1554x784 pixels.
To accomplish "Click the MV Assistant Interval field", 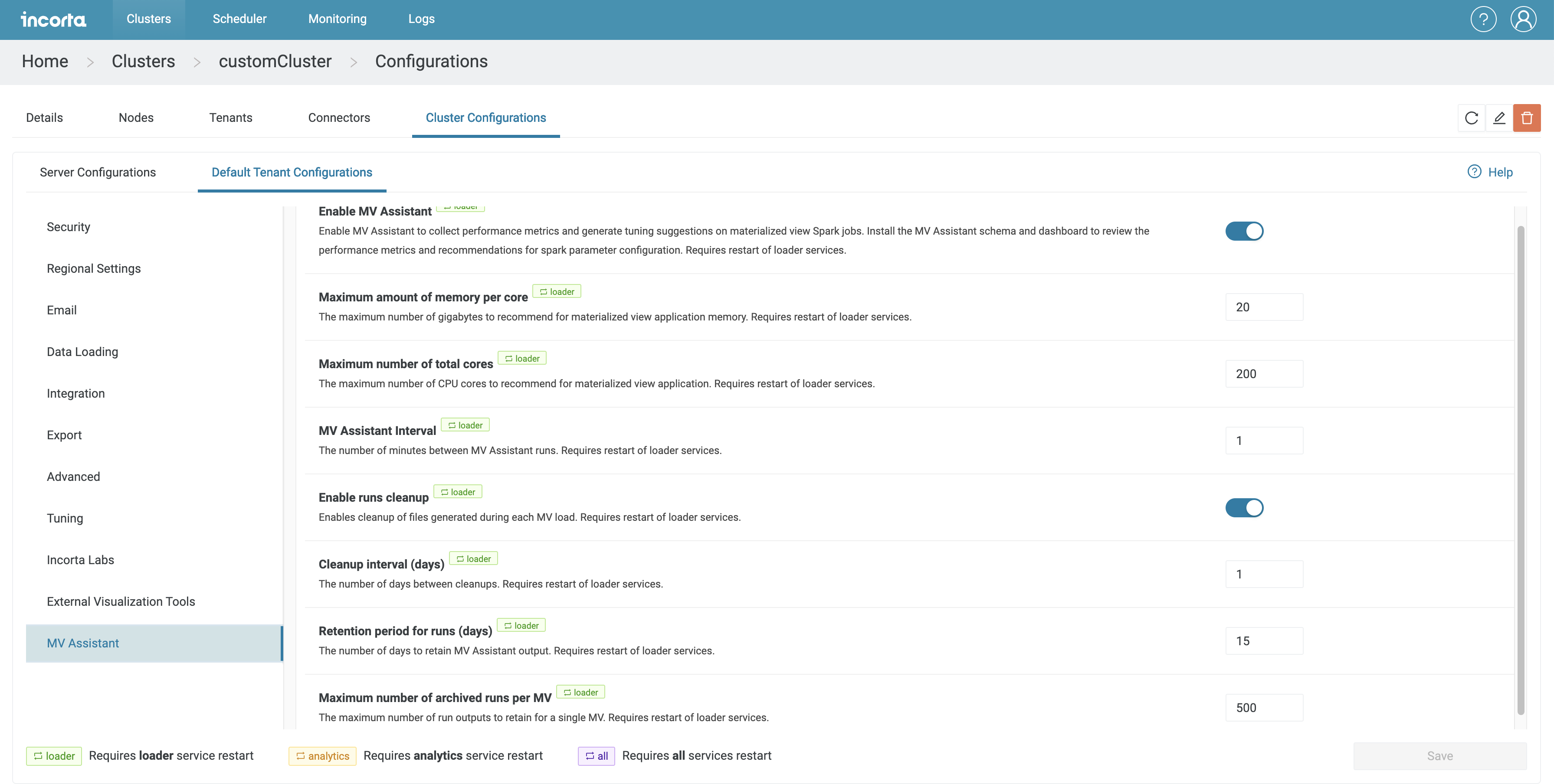I will 1264,441.
